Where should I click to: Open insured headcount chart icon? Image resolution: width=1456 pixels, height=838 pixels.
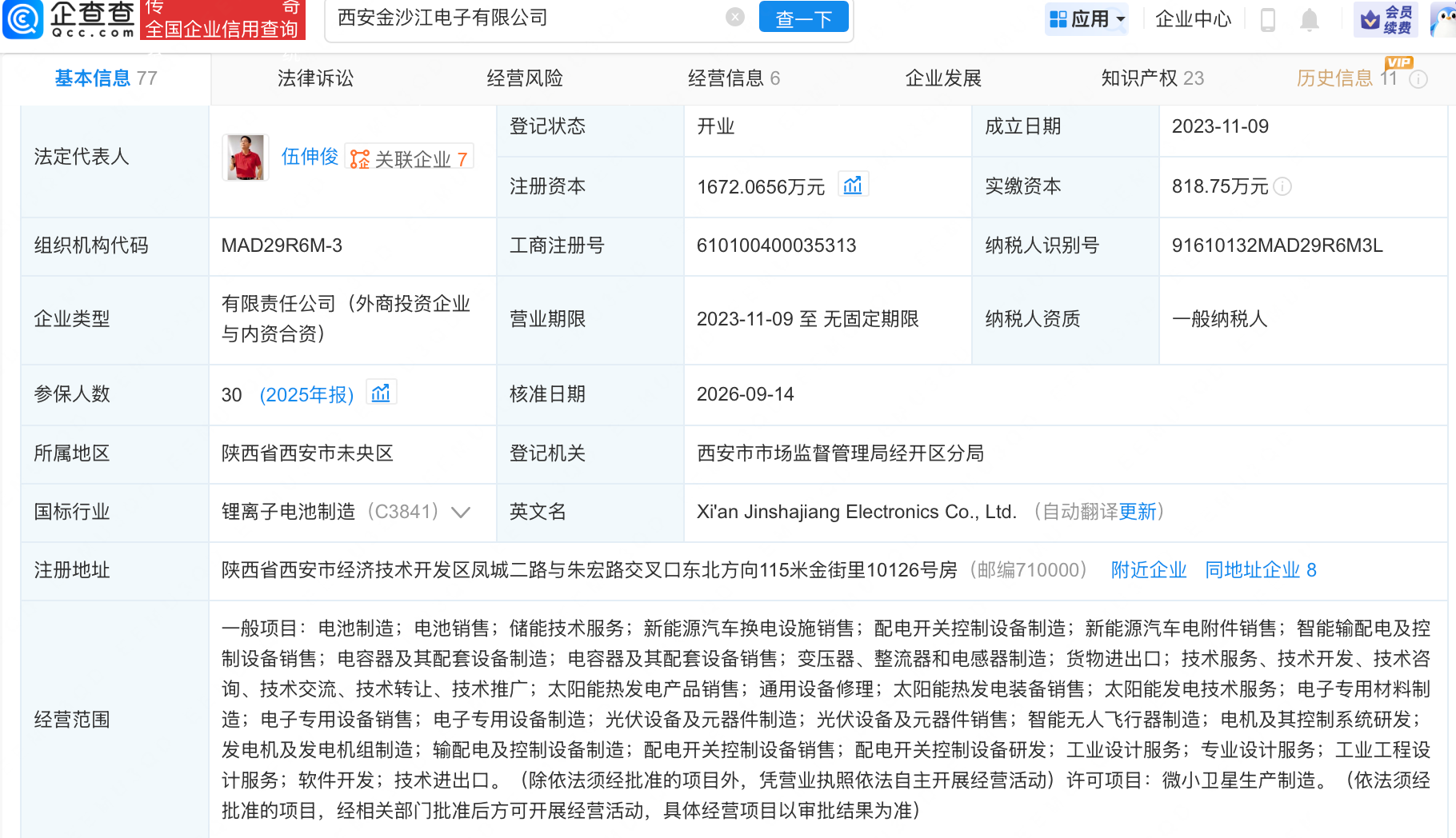(x=381, y=393)
